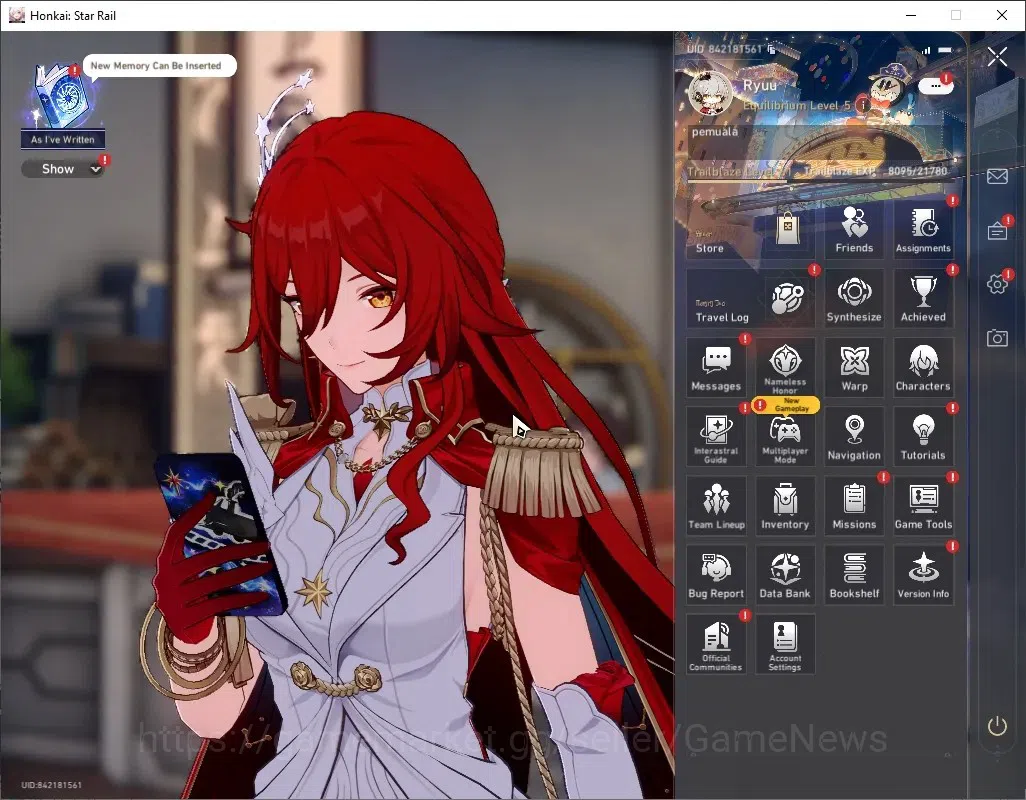Open the Bug Report menu

716,575
